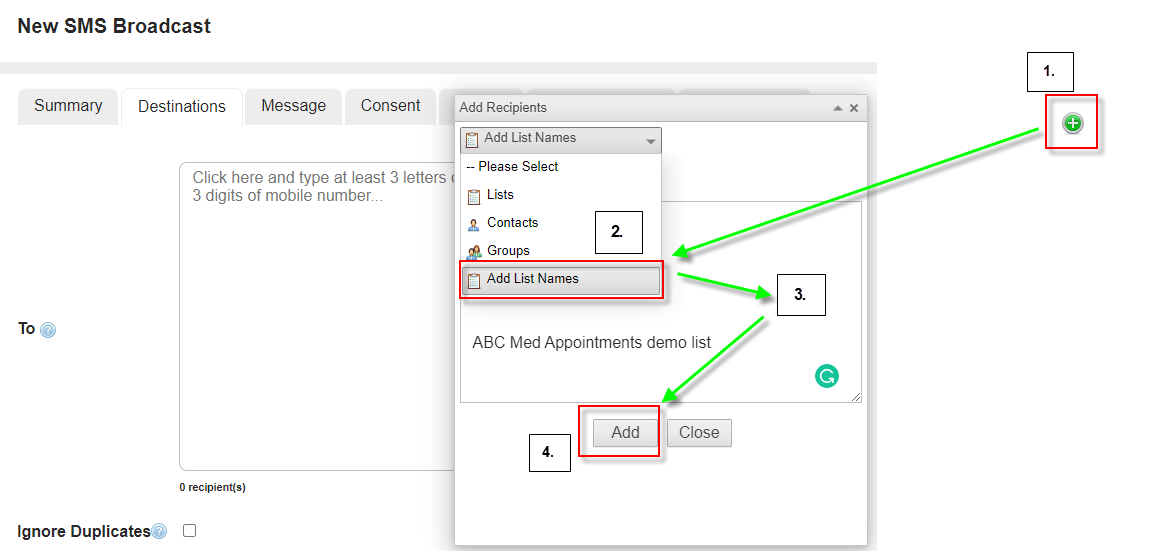Switch to the Summary tab
Image resolution: width=1159 pixels, height=551 pixels.
pos(68,106)
